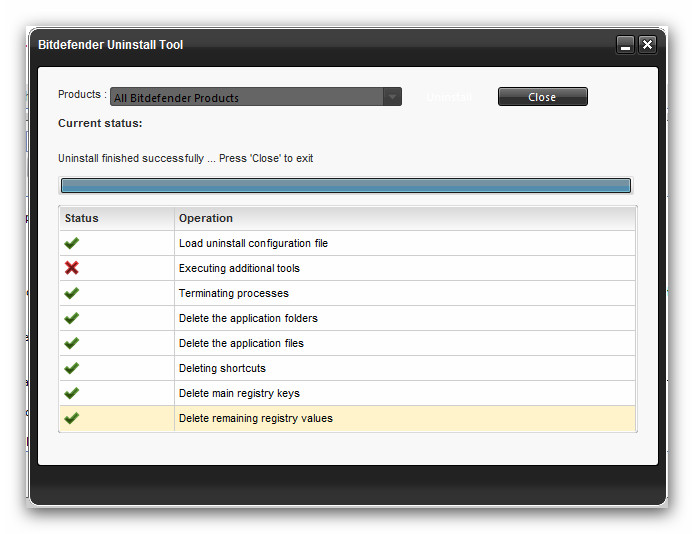Image resolution: width=694 pixels, height=534 pixels.
Task: Select 'Delete the application files' row text
Action: (x=241, y=343)
